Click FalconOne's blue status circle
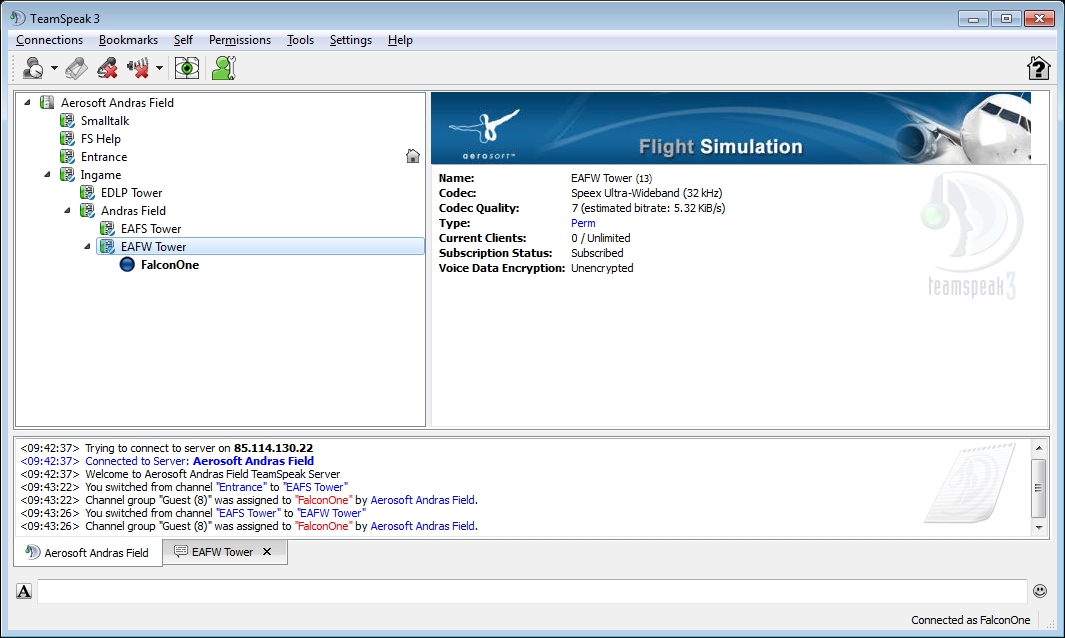This screenshot has height=638, width=1065. pos(127,264)
